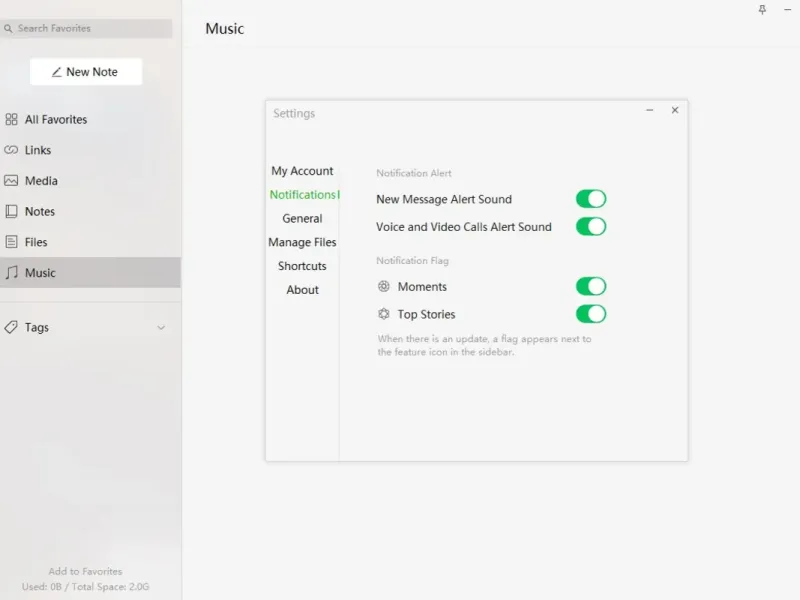Minimize the main Favorites window
The image size is (800, 600).
point(788,10)
